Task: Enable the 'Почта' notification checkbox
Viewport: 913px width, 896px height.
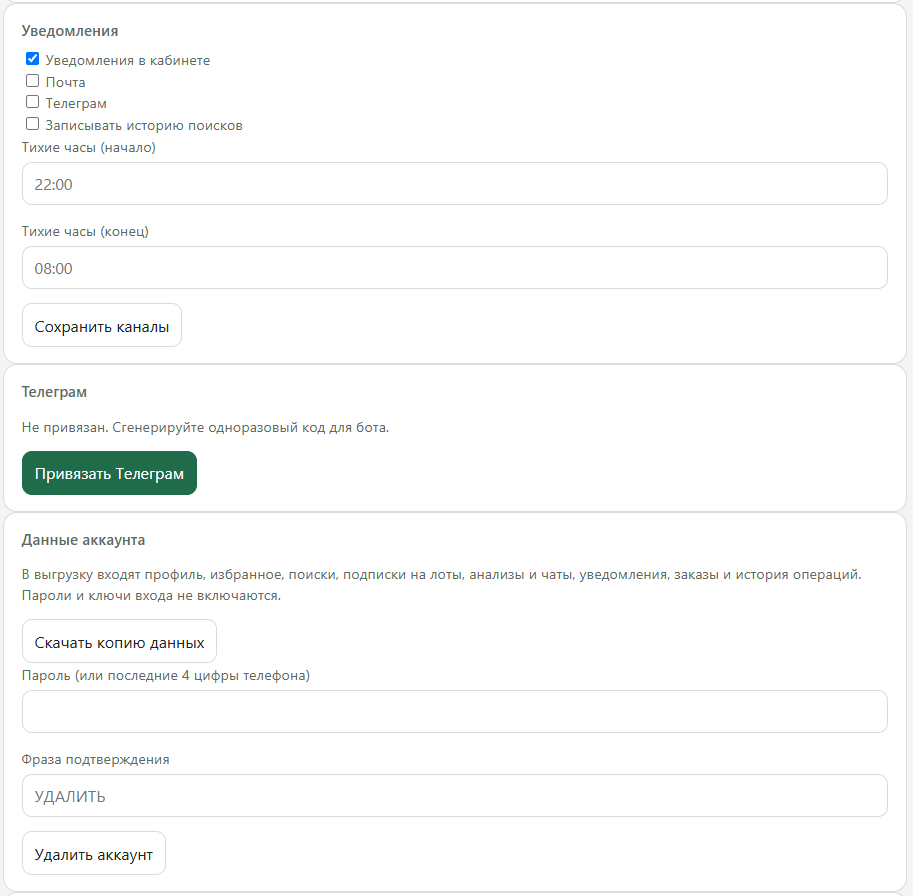Action: pyautogui.click(x=33, y=80)
